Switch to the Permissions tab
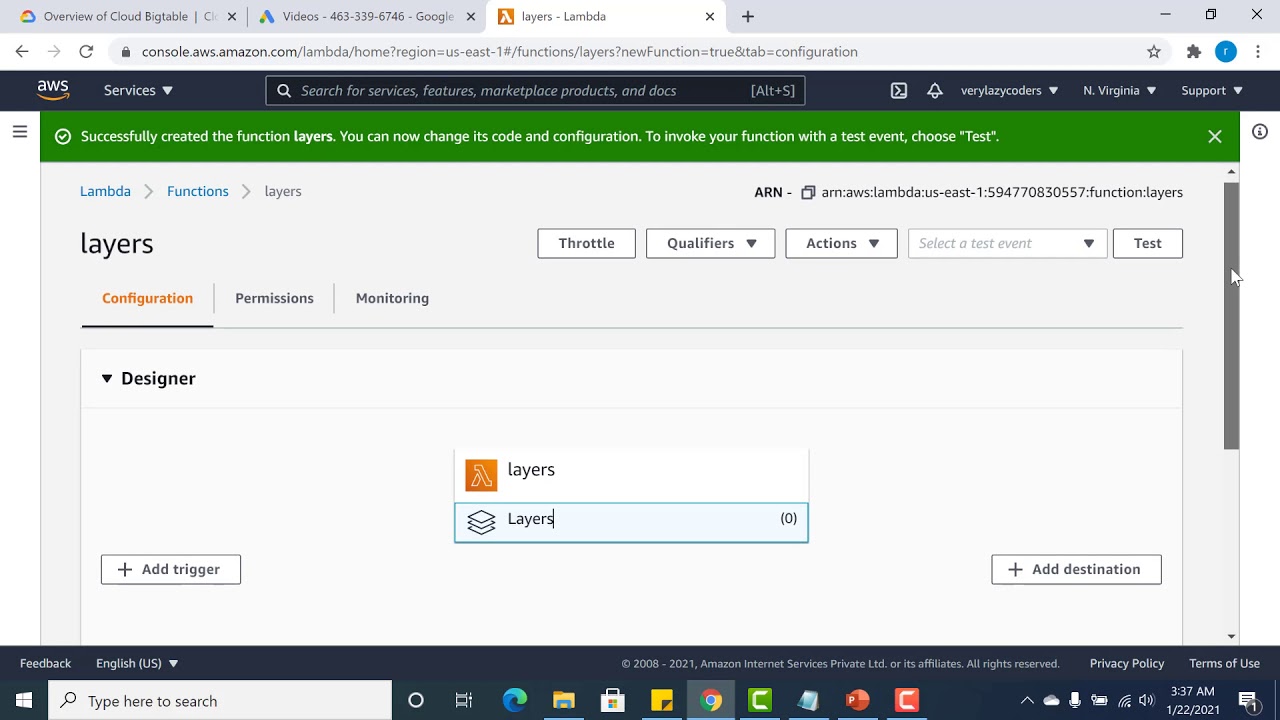 (x=274, y=298)
